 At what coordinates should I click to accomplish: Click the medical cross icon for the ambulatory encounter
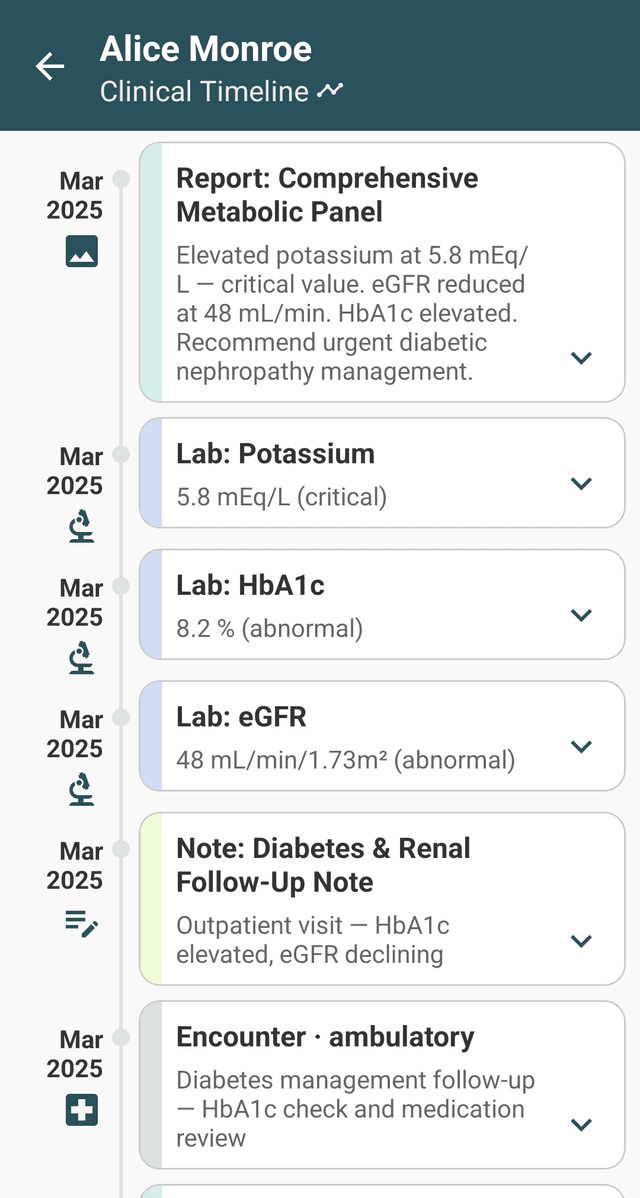pyautogui.click(x=81, y=1109)
